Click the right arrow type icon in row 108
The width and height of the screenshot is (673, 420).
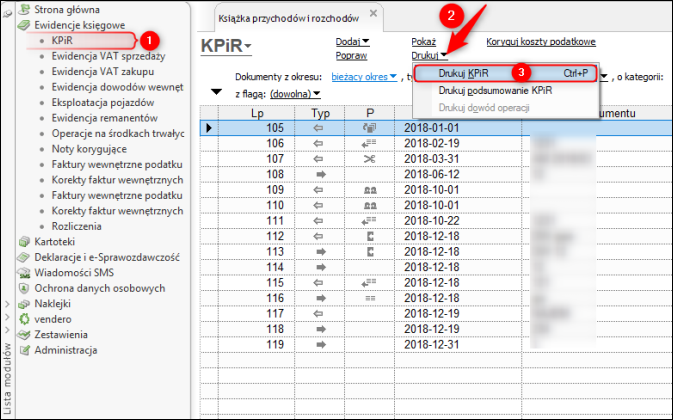point(321,175)
